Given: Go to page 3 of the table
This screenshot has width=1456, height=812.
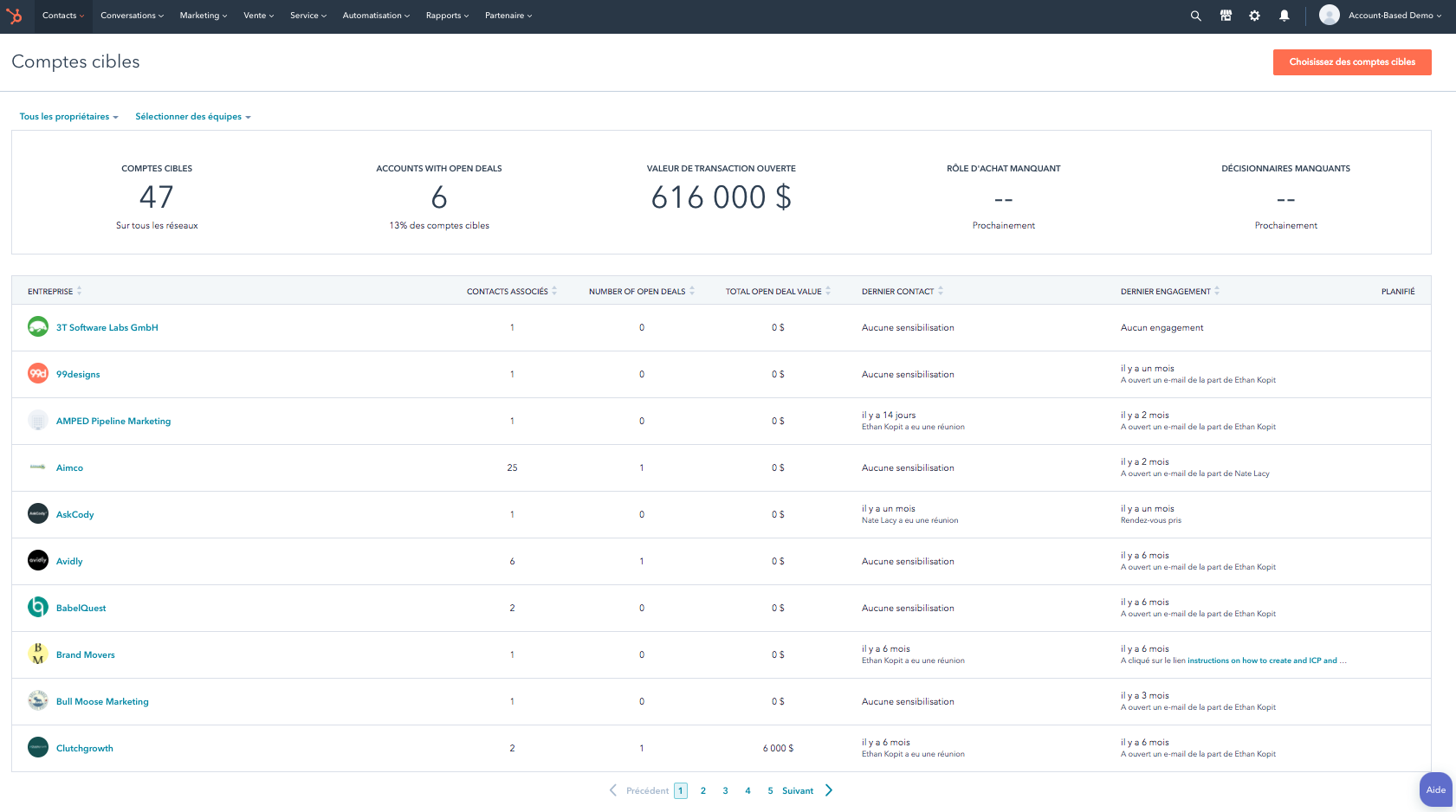Looking at the screenshot, I should 725,790.
